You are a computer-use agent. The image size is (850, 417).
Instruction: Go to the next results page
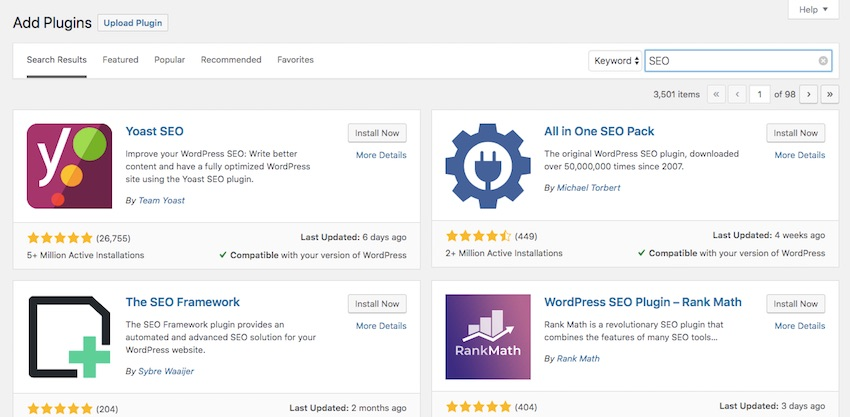pyautogui.click(x=808, y=94)
